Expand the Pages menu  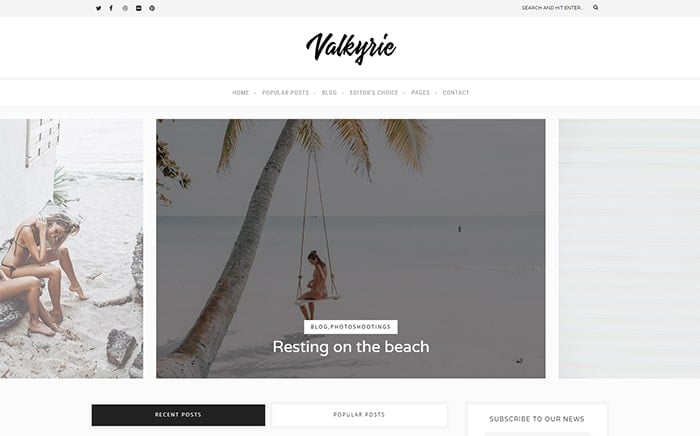(x=421, y=93)
